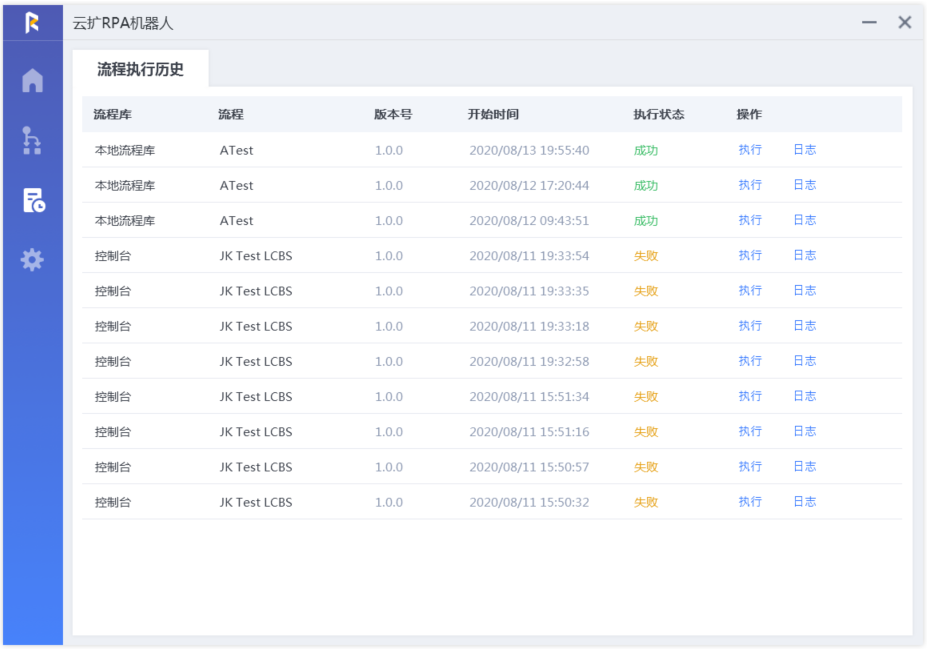The image size is (931, 650).
Task: Click the 流程库 column header
Action: tap(112, 114)
